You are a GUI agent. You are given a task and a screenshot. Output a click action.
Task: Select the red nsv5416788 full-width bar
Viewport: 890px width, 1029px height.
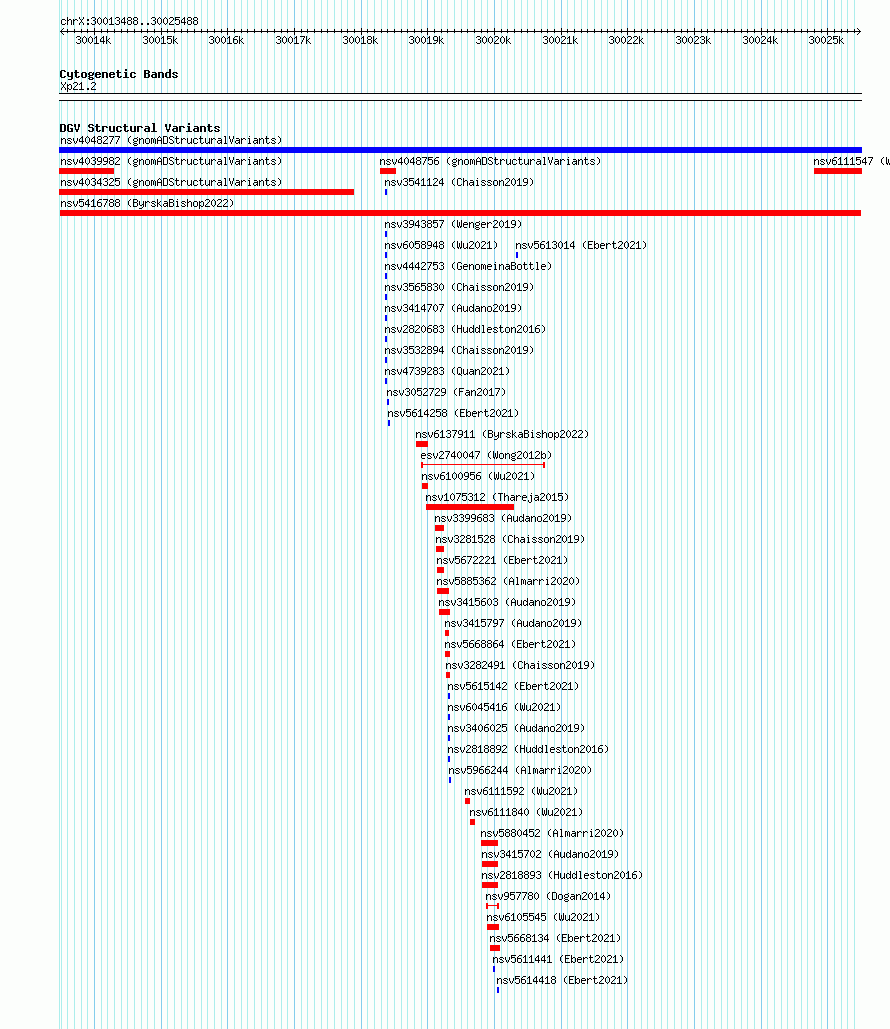(x=460, y=213)
